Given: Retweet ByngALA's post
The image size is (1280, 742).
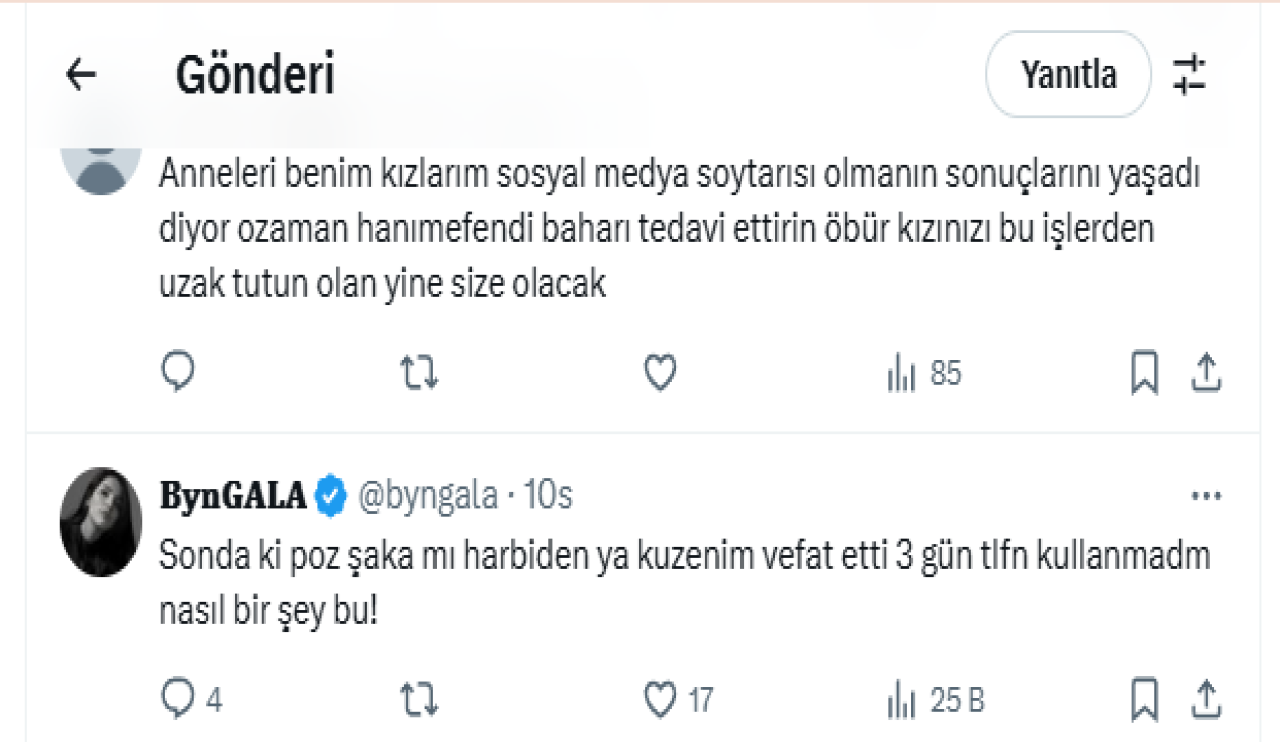Looking at the screenshot, I should click(x=419, y=700).
